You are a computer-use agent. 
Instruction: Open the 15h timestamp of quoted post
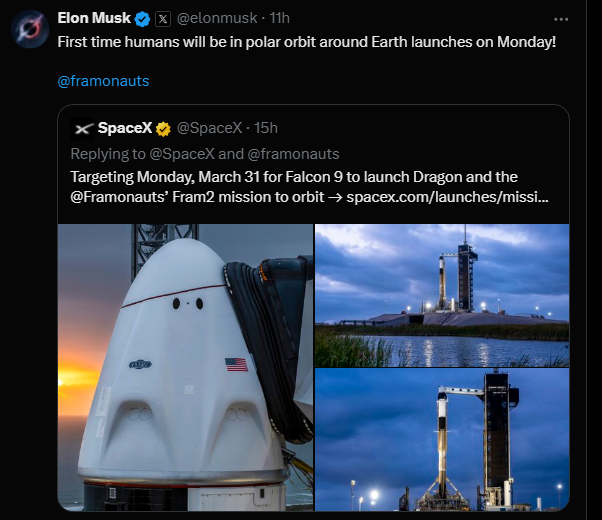tap(266, 128)
